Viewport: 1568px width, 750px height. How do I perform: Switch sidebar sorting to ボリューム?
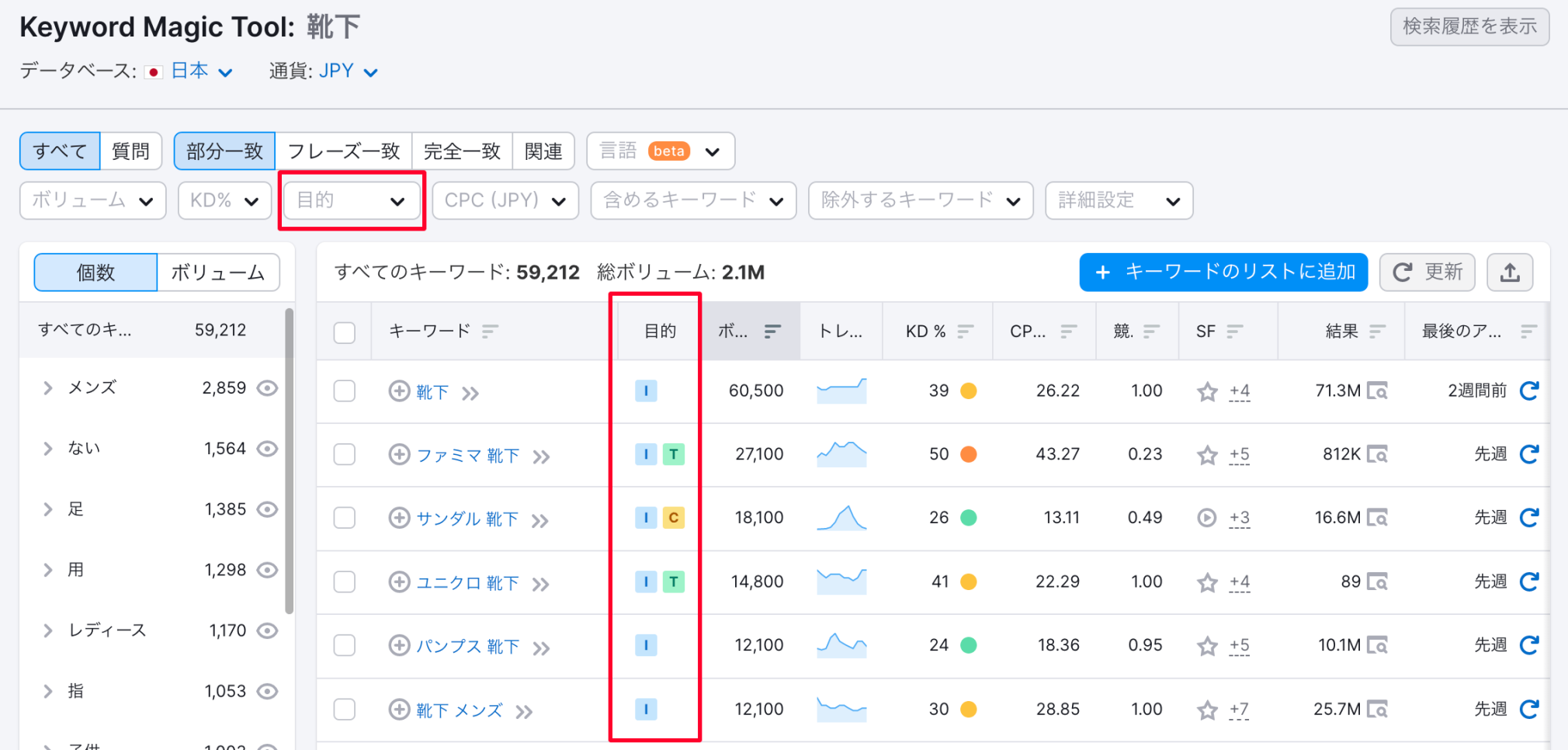pos(218,273)
